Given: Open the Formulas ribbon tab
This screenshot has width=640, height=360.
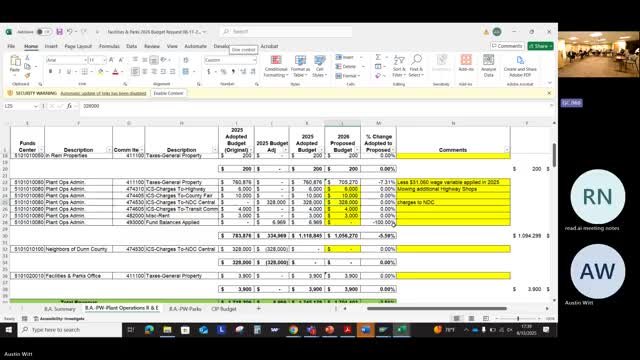Looking at the screenshot, I should (109, 46).
